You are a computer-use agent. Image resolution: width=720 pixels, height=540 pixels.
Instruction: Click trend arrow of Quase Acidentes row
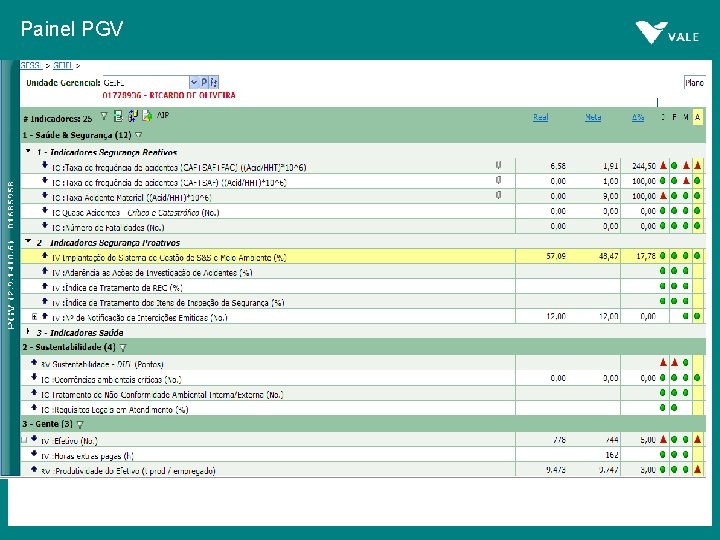coord(45,210)
